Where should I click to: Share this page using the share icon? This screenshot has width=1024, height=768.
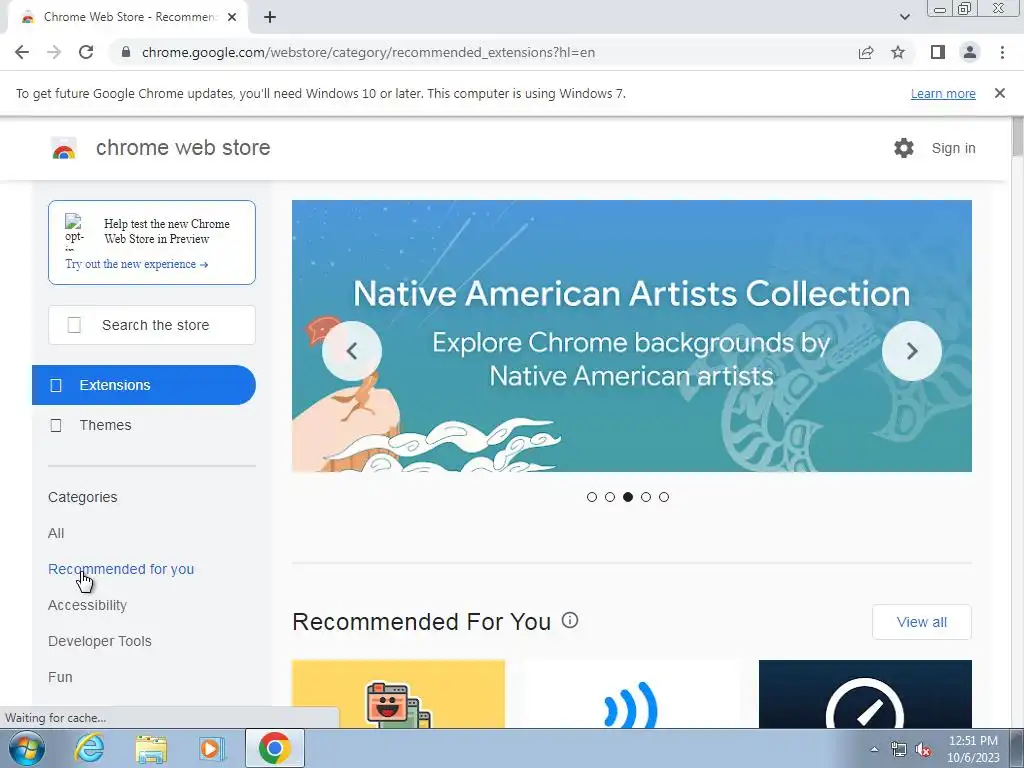[x=866, y=52]
